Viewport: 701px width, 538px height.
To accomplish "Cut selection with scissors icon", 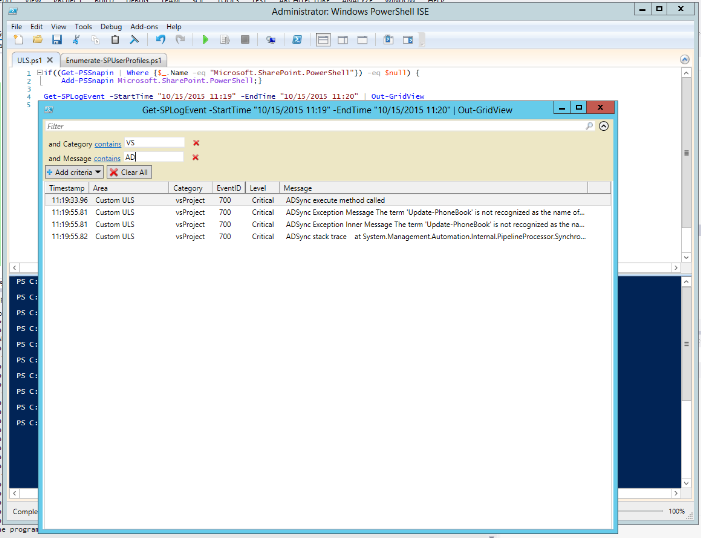I will (76, 40).
